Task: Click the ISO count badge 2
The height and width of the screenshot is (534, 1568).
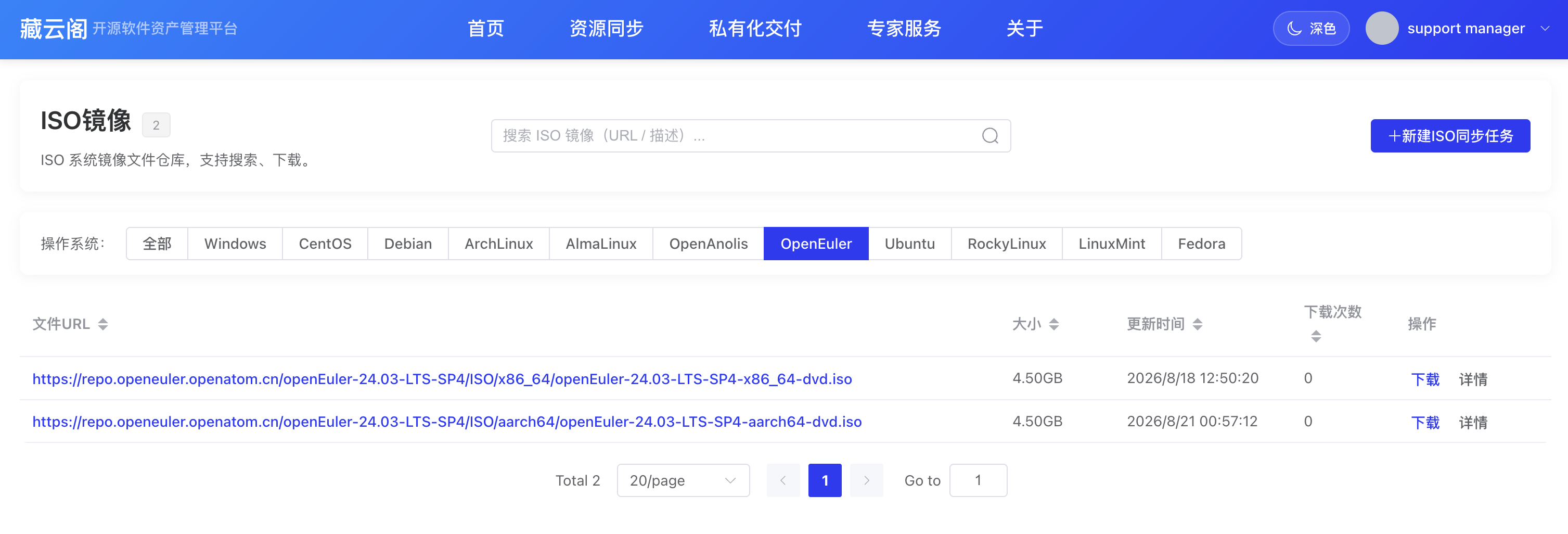Action: tap(156, 125)
